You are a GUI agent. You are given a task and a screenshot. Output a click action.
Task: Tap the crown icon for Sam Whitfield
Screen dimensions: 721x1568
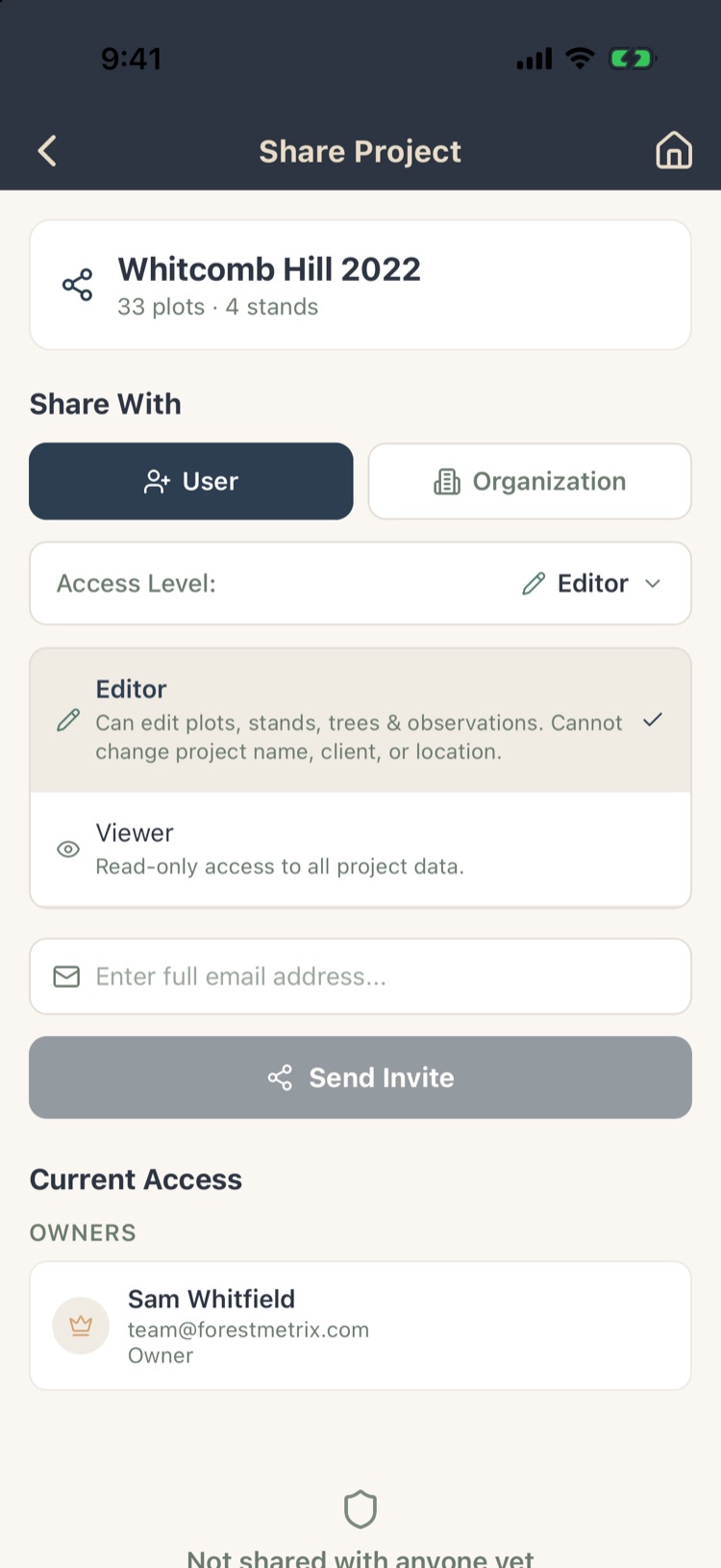[81, 1326]
